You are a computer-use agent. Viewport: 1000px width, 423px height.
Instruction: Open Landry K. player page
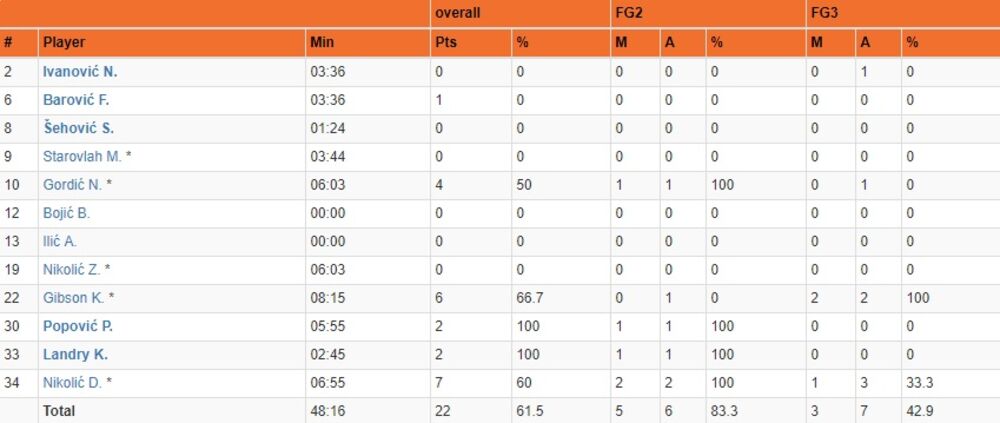[75, 354]
